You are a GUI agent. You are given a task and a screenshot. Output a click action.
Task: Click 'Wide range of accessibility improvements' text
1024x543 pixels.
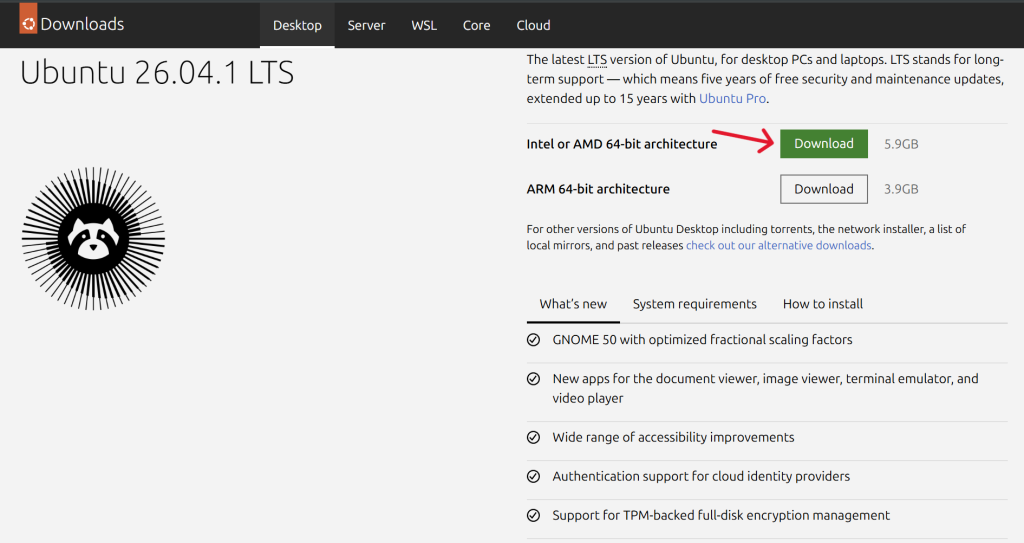coord(673,437)
